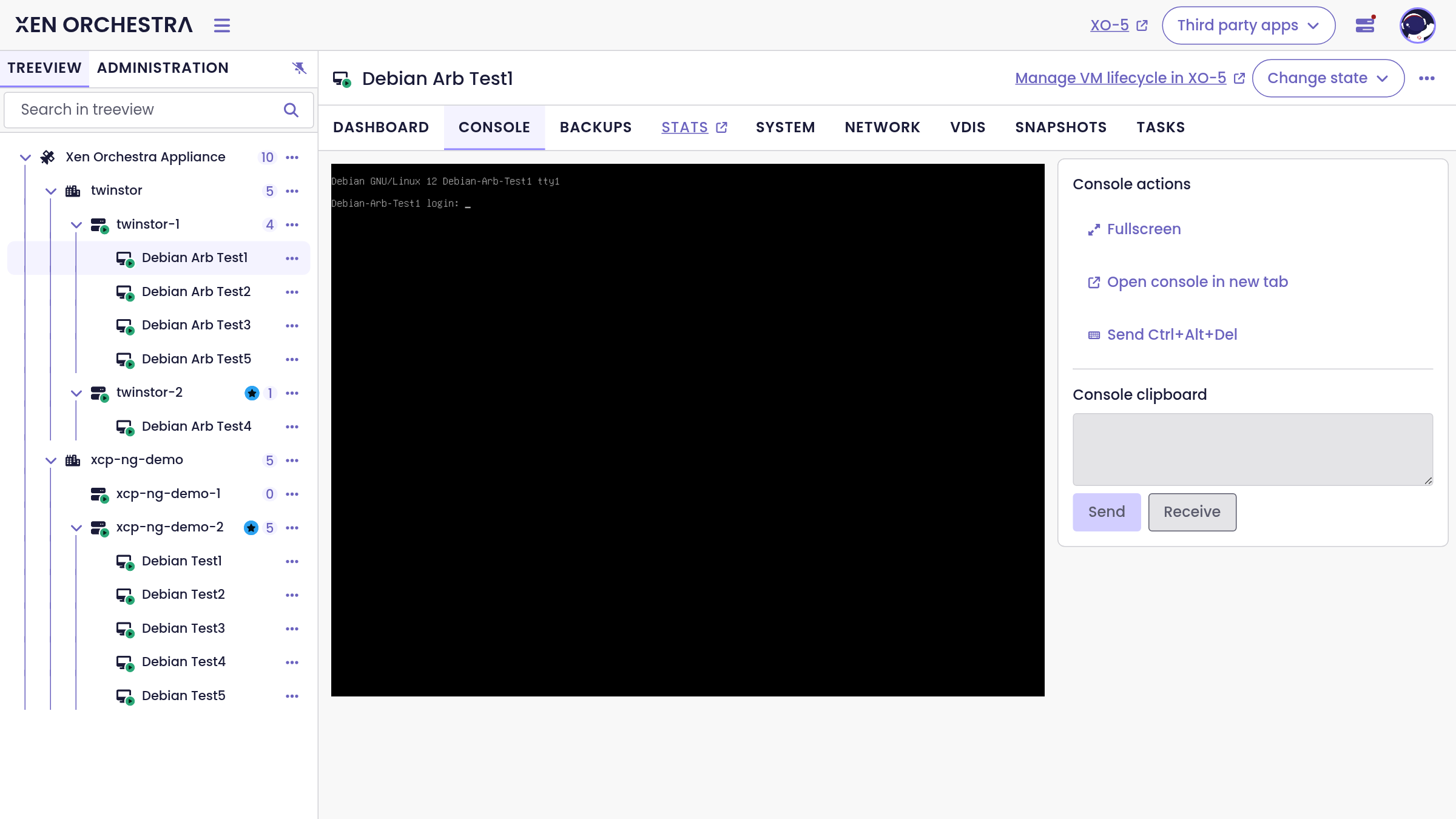This screenshot has height=819, width=1456.
Task: Unpin the treeview sidebar
Action: [x=299, y=68]
